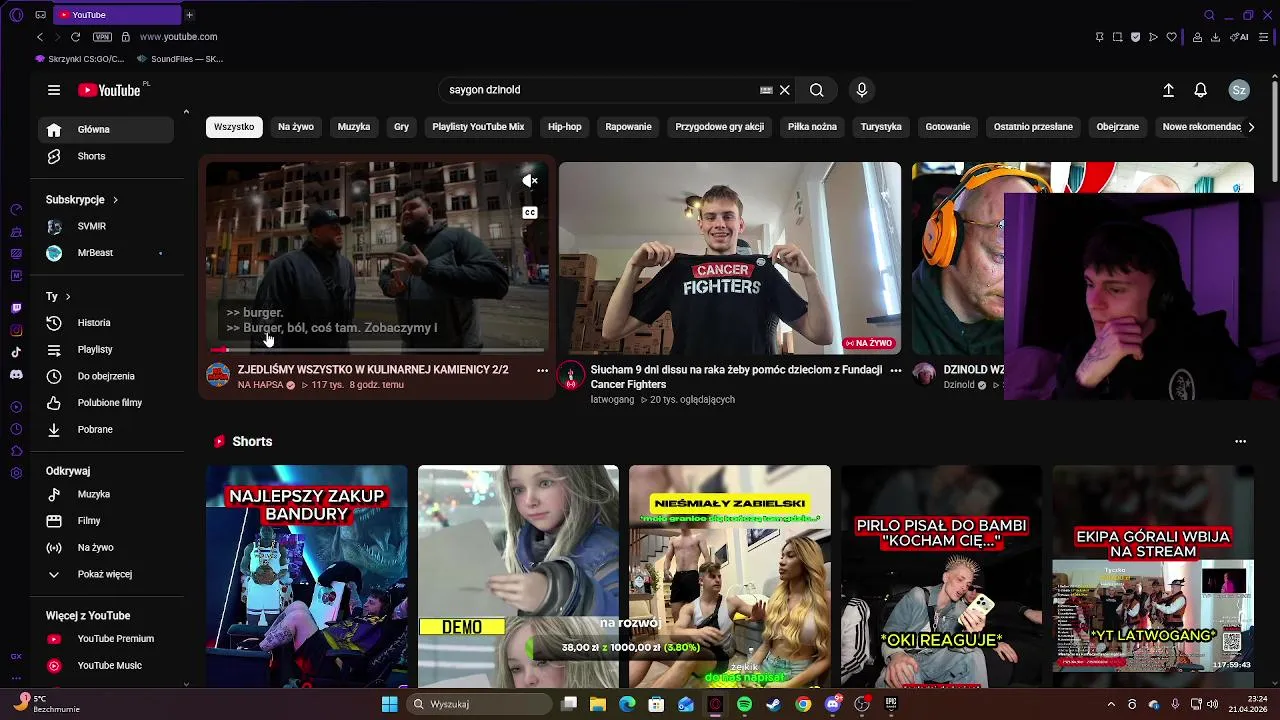Expand the Subskrypcje section

tap(82, 200)
